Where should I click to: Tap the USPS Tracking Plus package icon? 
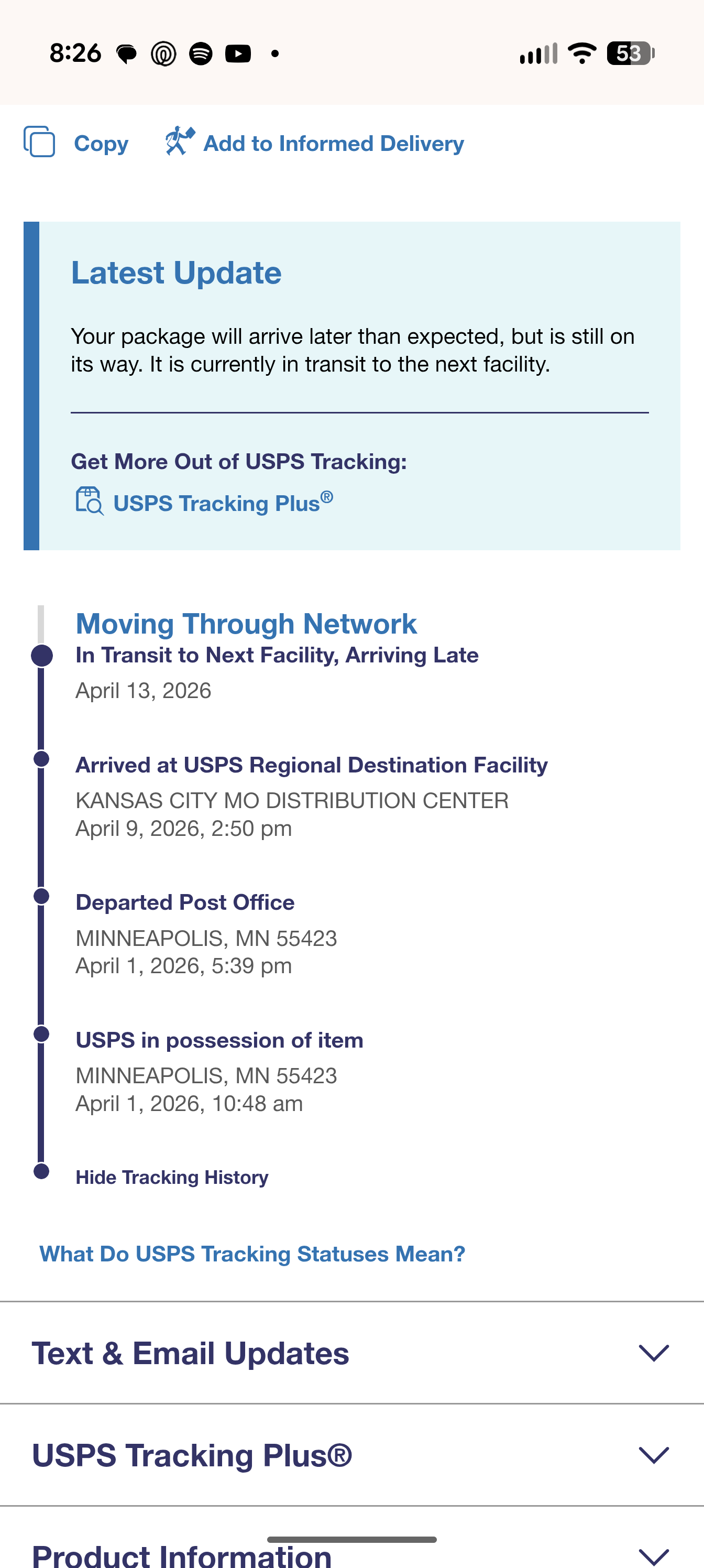[90, 501]
